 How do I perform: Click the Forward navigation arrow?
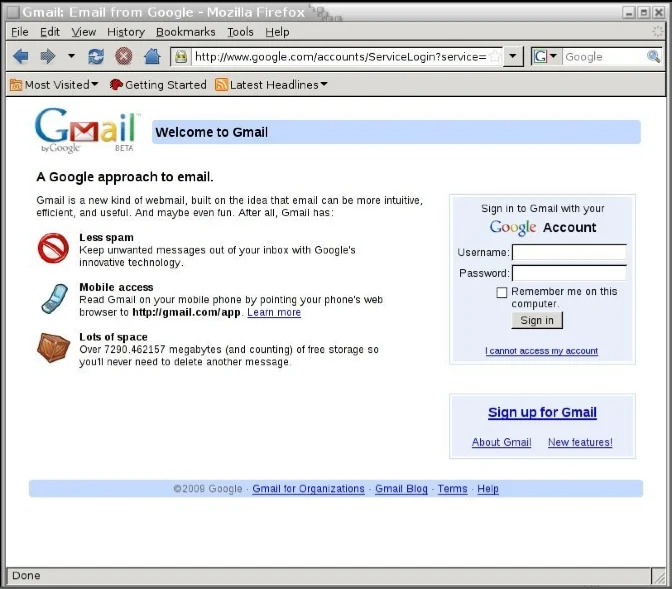coord(47,57)
